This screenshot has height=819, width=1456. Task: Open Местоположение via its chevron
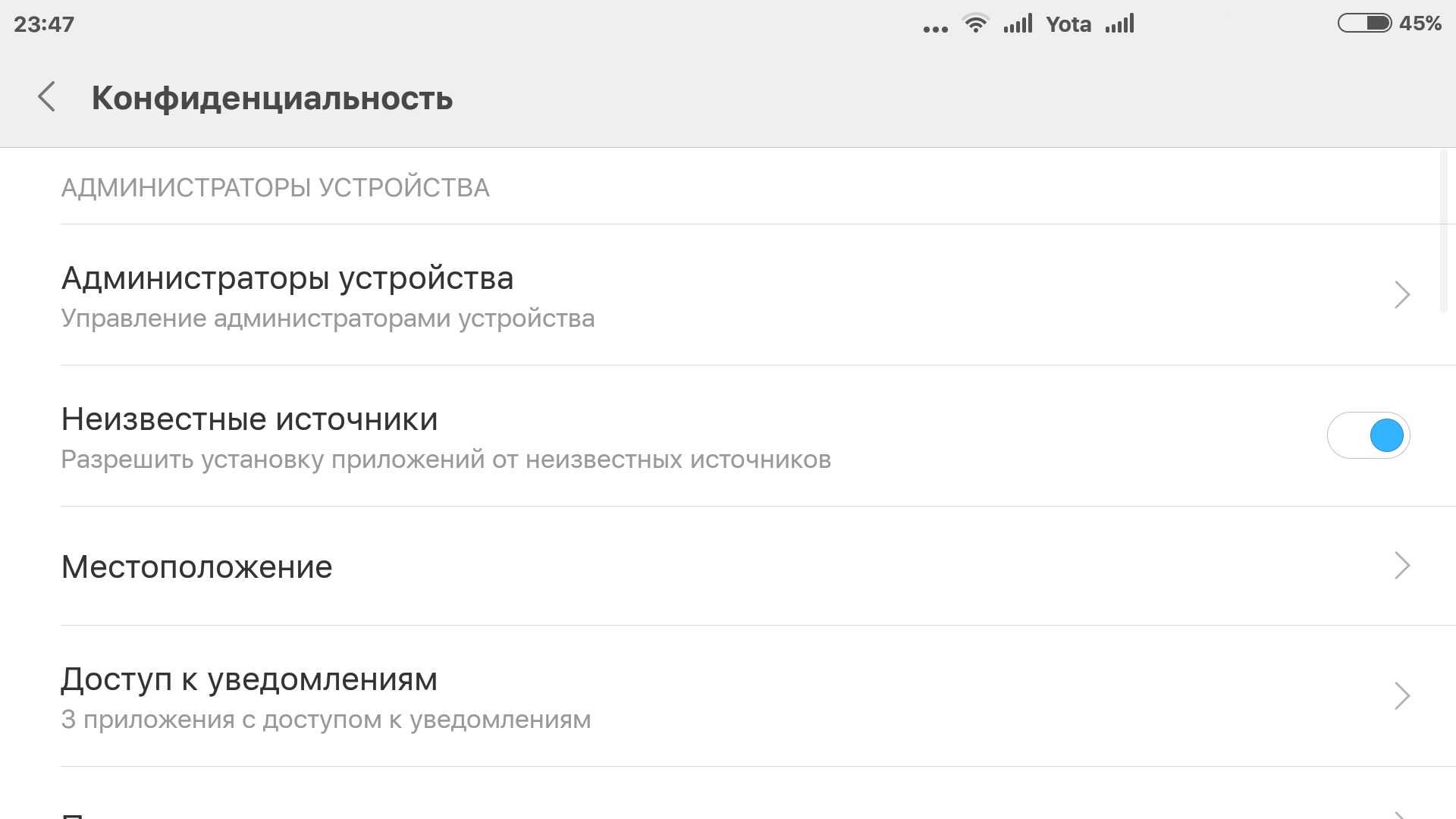(x=1401, y=566)
